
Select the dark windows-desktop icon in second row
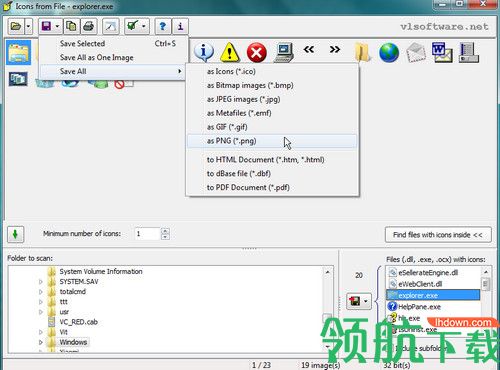(x=18, y=79)
